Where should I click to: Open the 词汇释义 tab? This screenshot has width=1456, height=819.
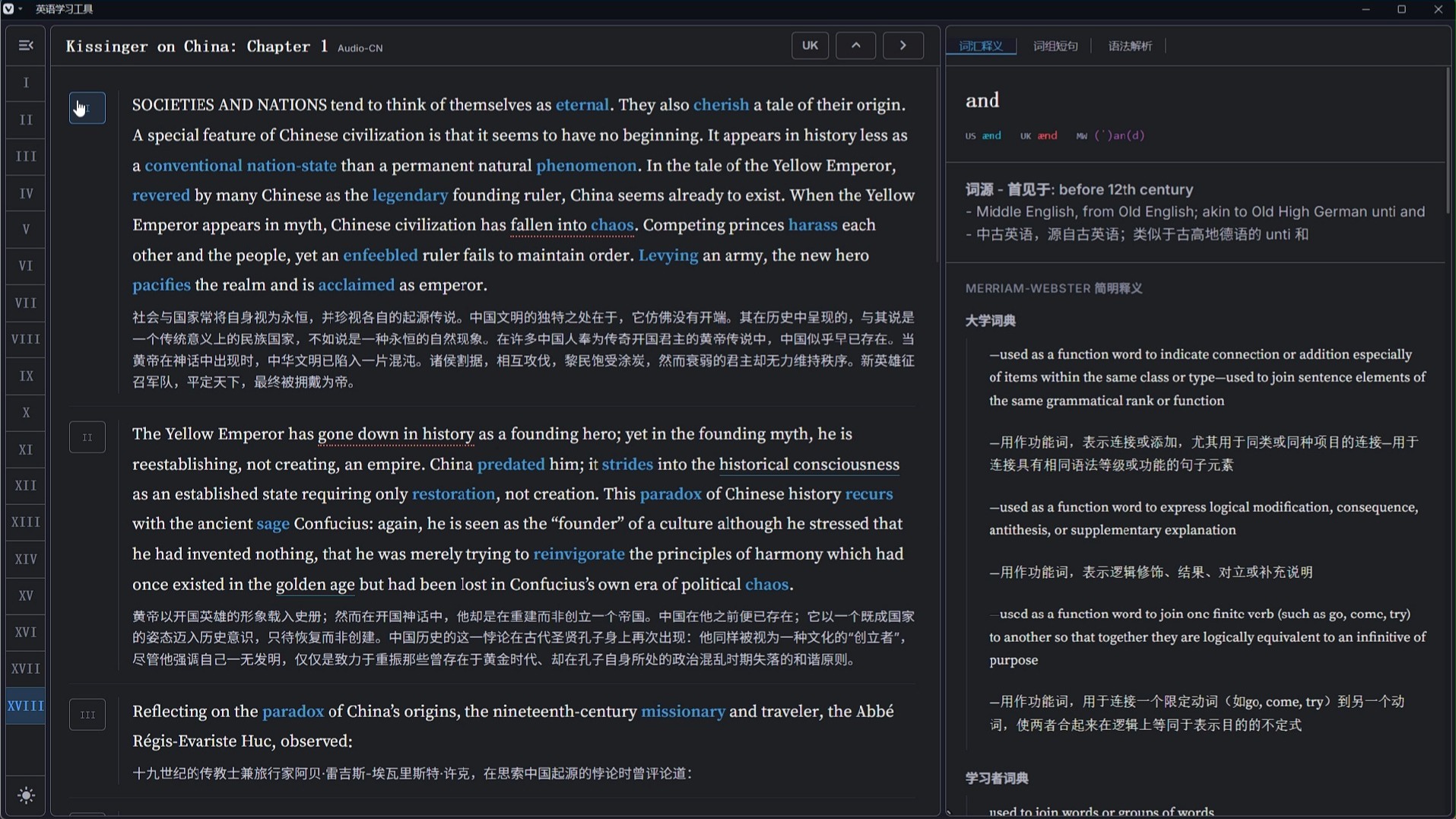point(981,46)
